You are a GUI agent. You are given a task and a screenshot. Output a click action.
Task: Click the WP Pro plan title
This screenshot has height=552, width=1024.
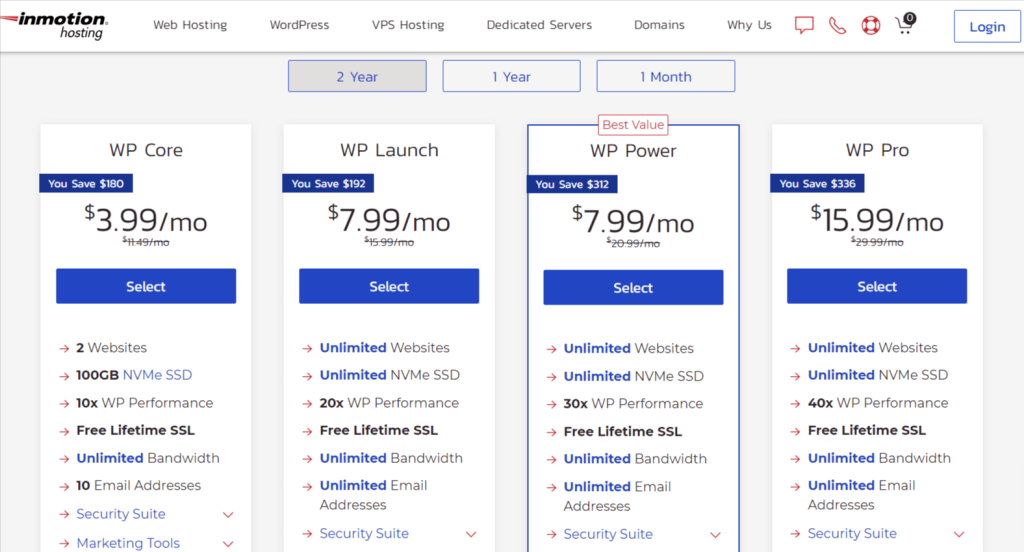click(x=877, y=150)
